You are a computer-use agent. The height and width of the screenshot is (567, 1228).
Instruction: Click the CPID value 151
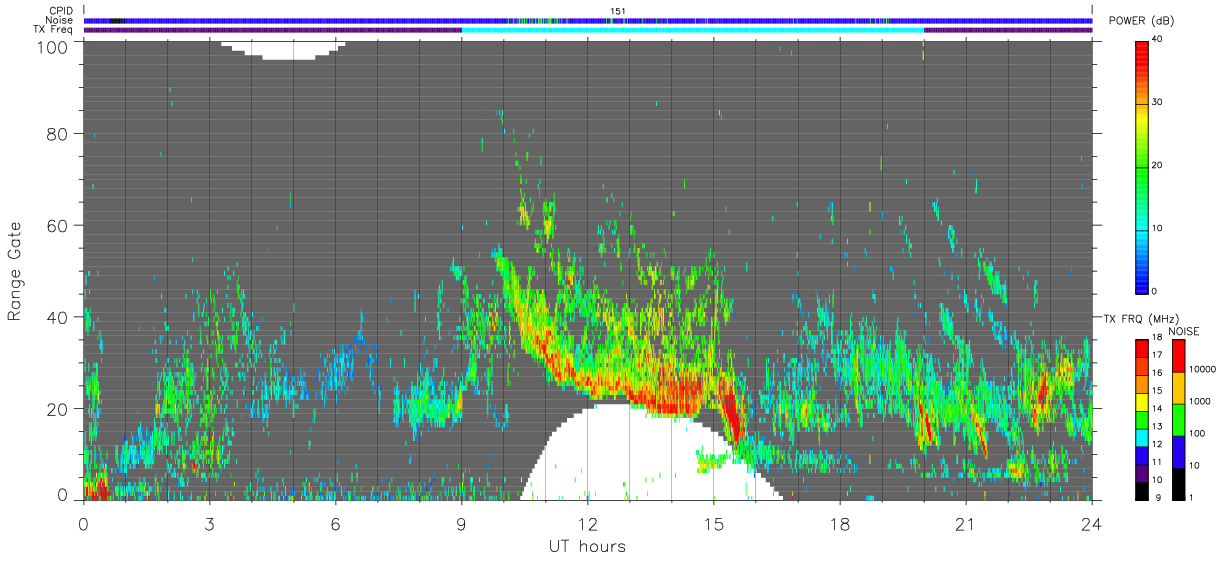[x=618, y=12]
